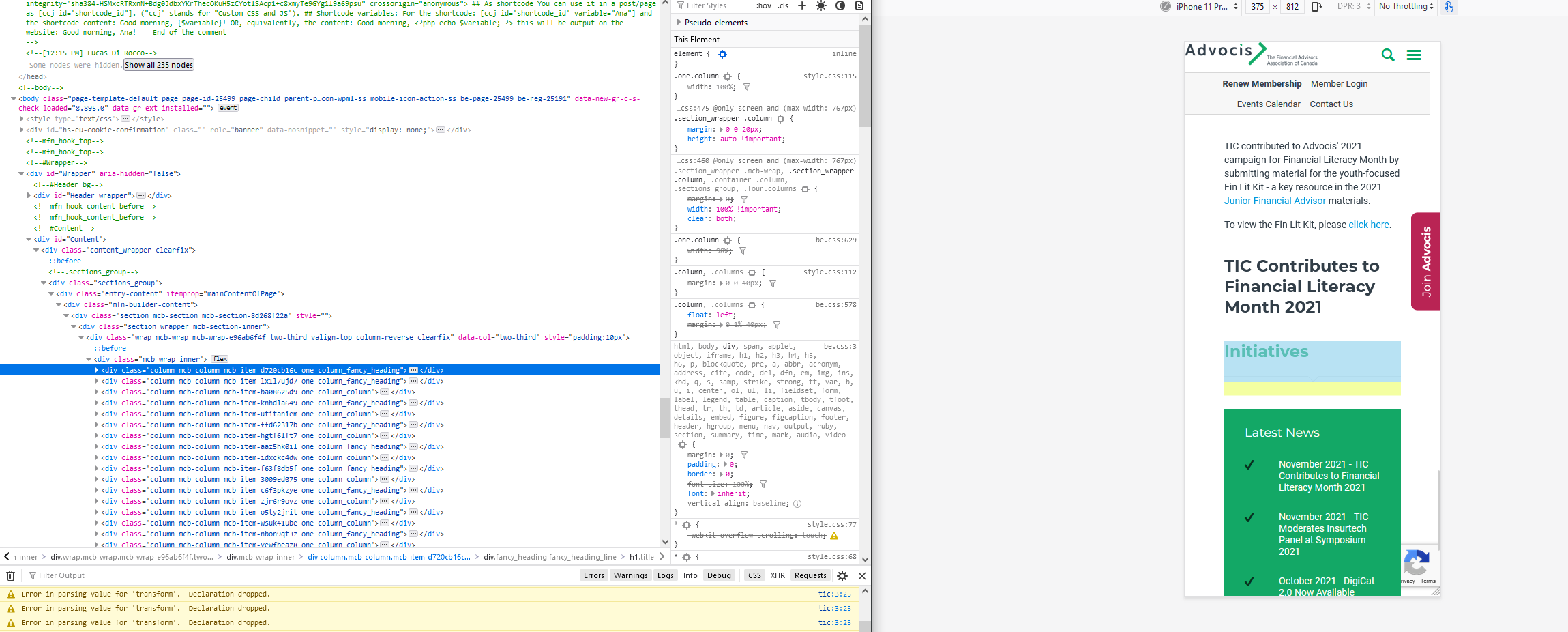Select div.fancy_heading.fancy_heading_line breadcrumb
The image size is (1568, 632).
(550, 557)
